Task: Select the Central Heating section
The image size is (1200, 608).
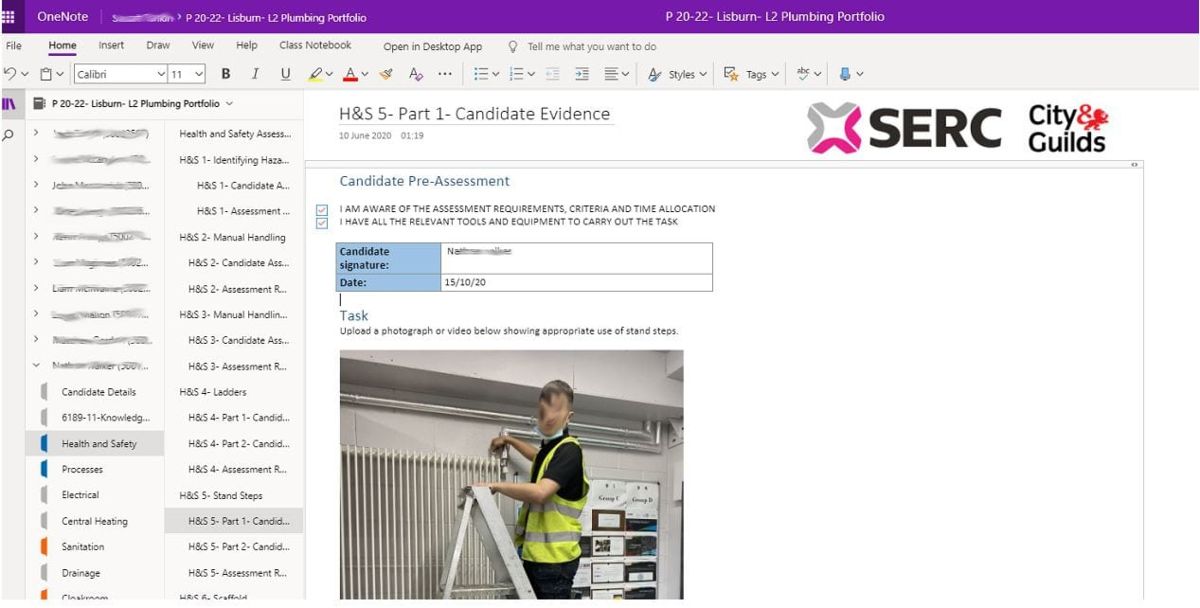Action: pyautogui.click(x=94, y=521)
